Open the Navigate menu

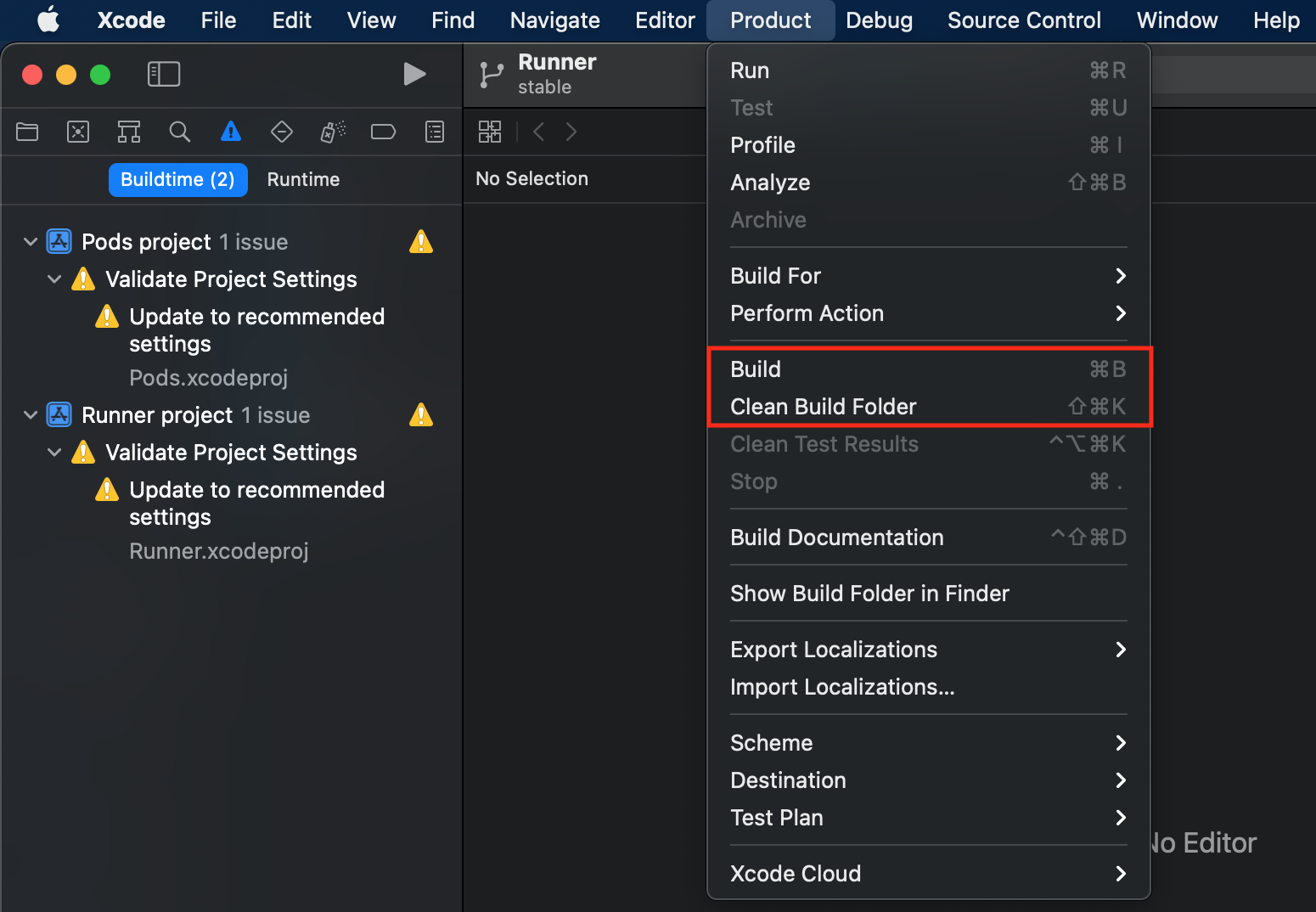click(554, 20)
